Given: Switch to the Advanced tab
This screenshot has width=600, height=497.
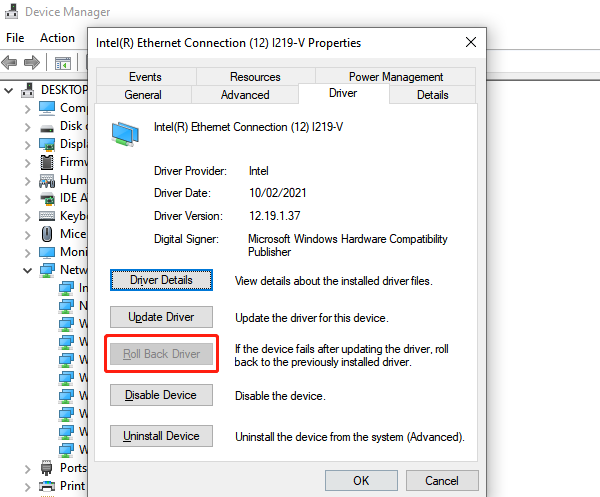Looking at the screenshot, I should click(245, 95).
